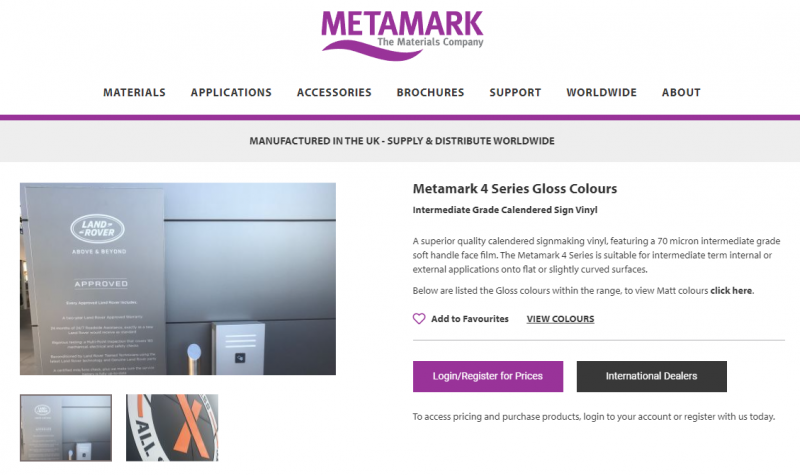
Task: Open the Applications menu
Action: [231, 92]
